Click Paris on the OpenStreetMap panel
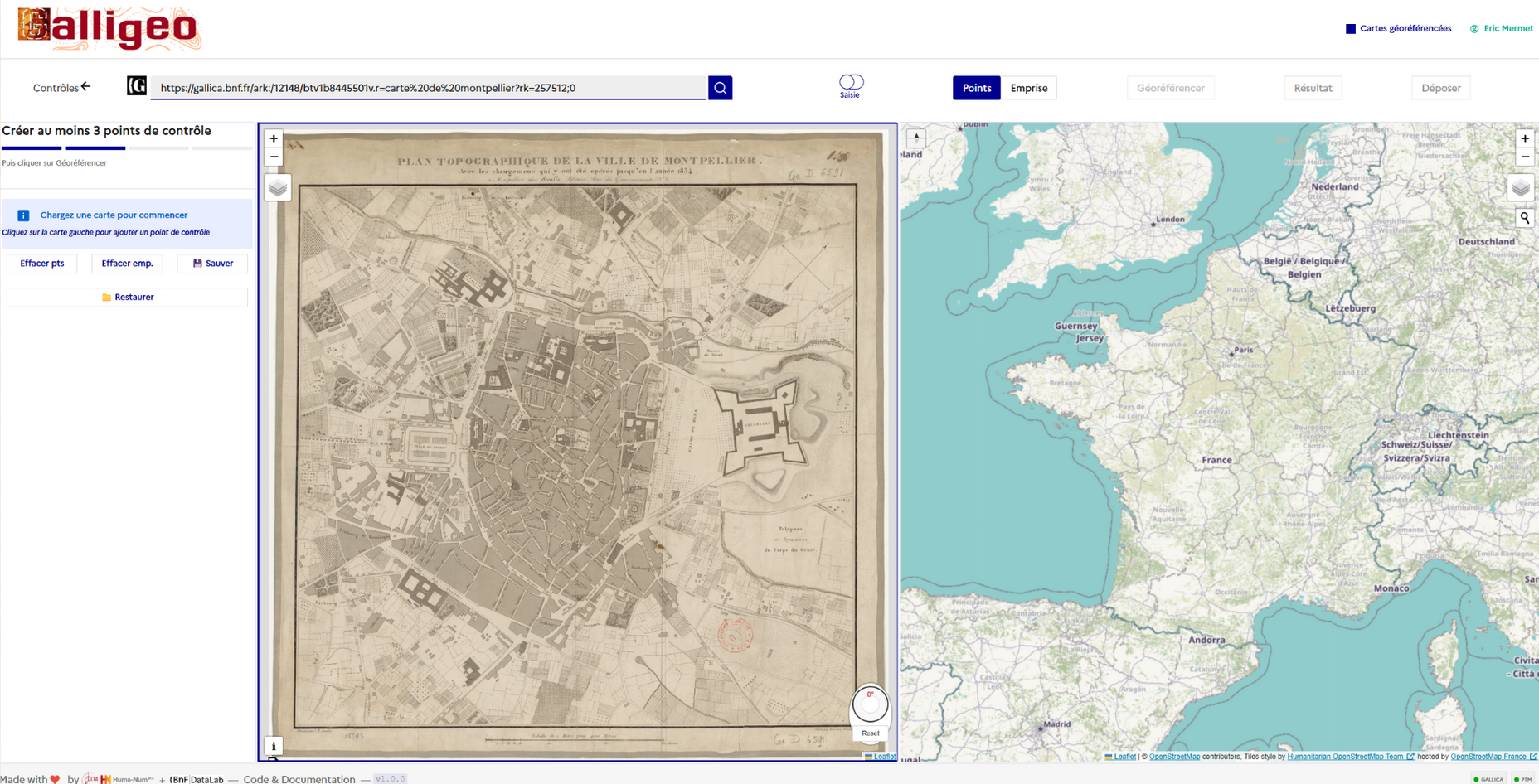This screenshot has width=1539, height=784. tap(1241, 351)
